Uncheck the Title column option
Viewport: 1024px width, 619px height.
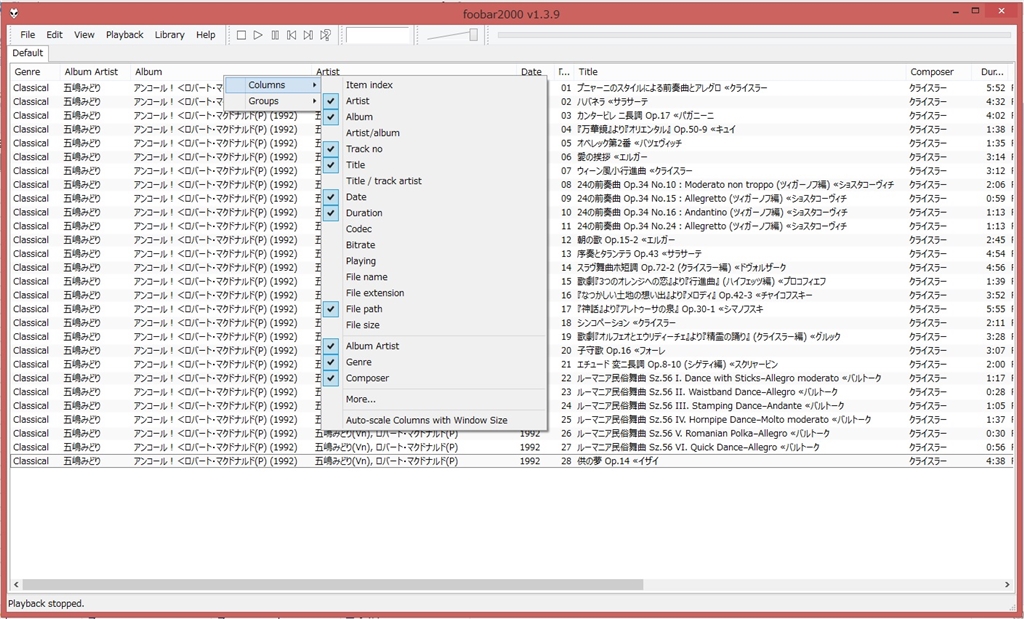(x=434, y=165)
